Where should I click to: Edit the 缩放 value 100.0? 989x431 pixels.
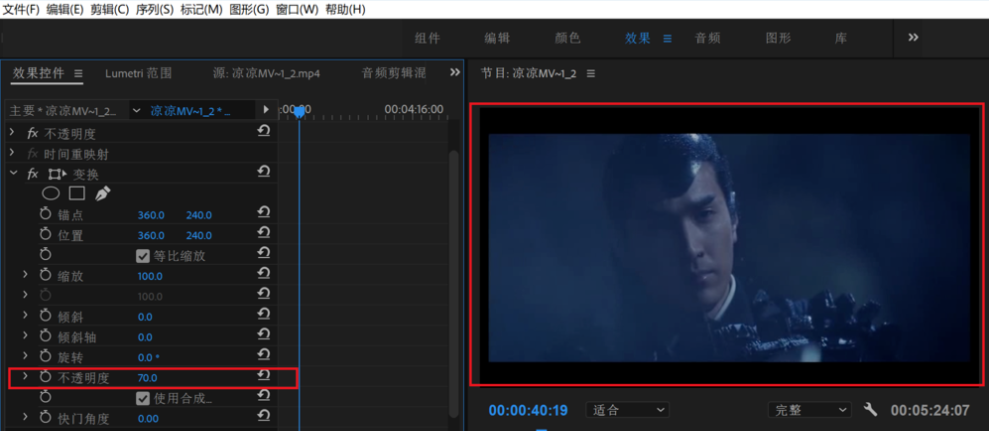150,276
